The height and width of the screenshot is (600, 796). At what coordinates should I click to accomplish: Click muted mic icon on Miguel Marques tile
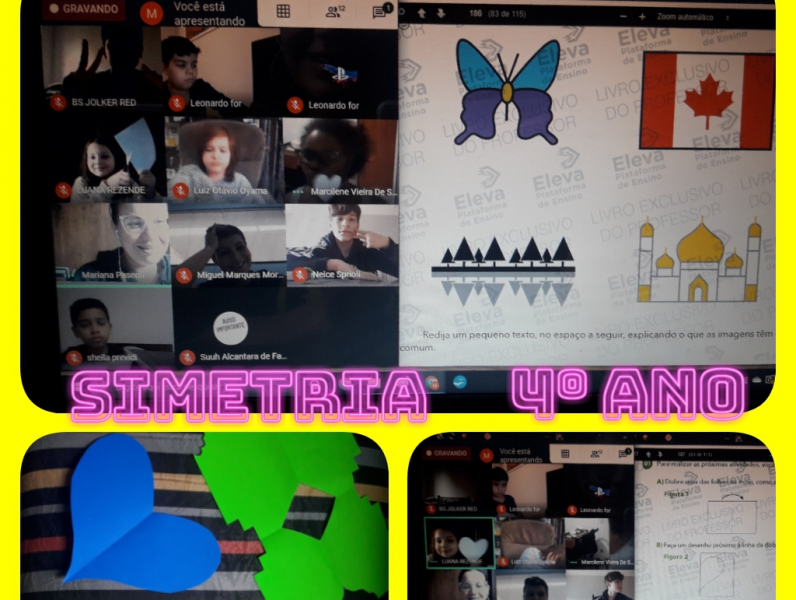pos(184,276)
